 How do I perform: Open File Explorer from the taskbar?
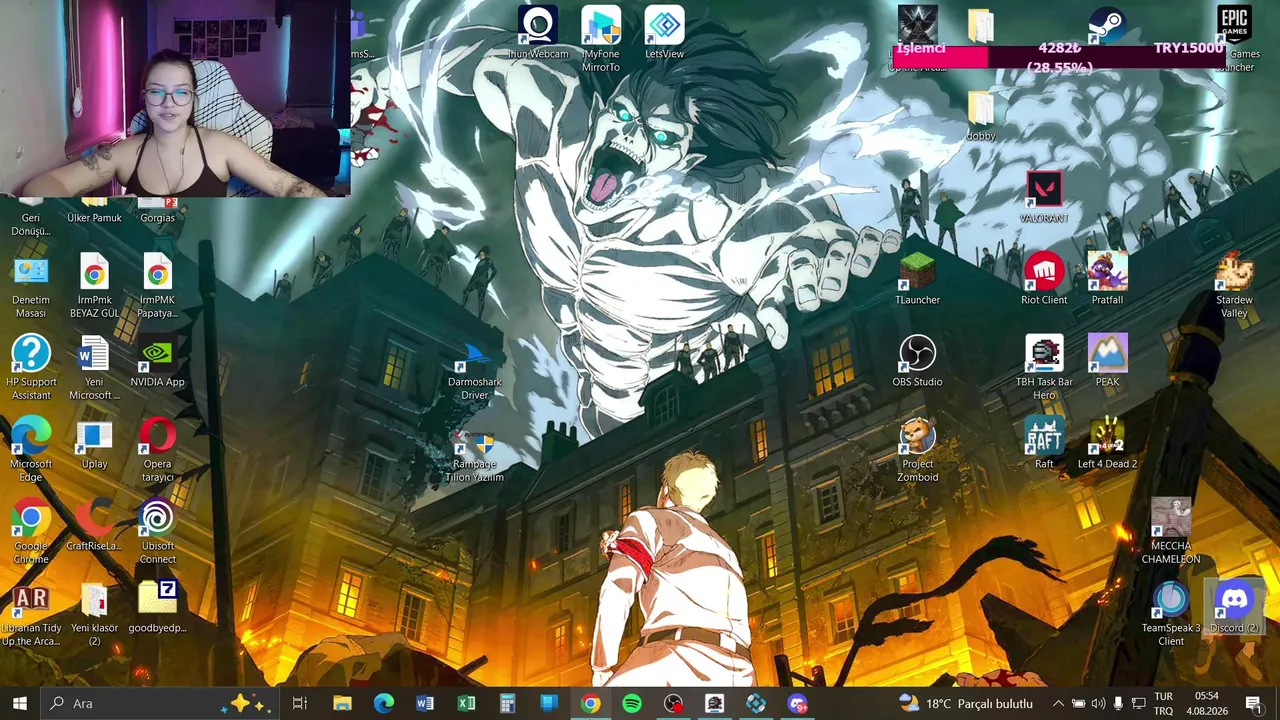click(342, 703)
